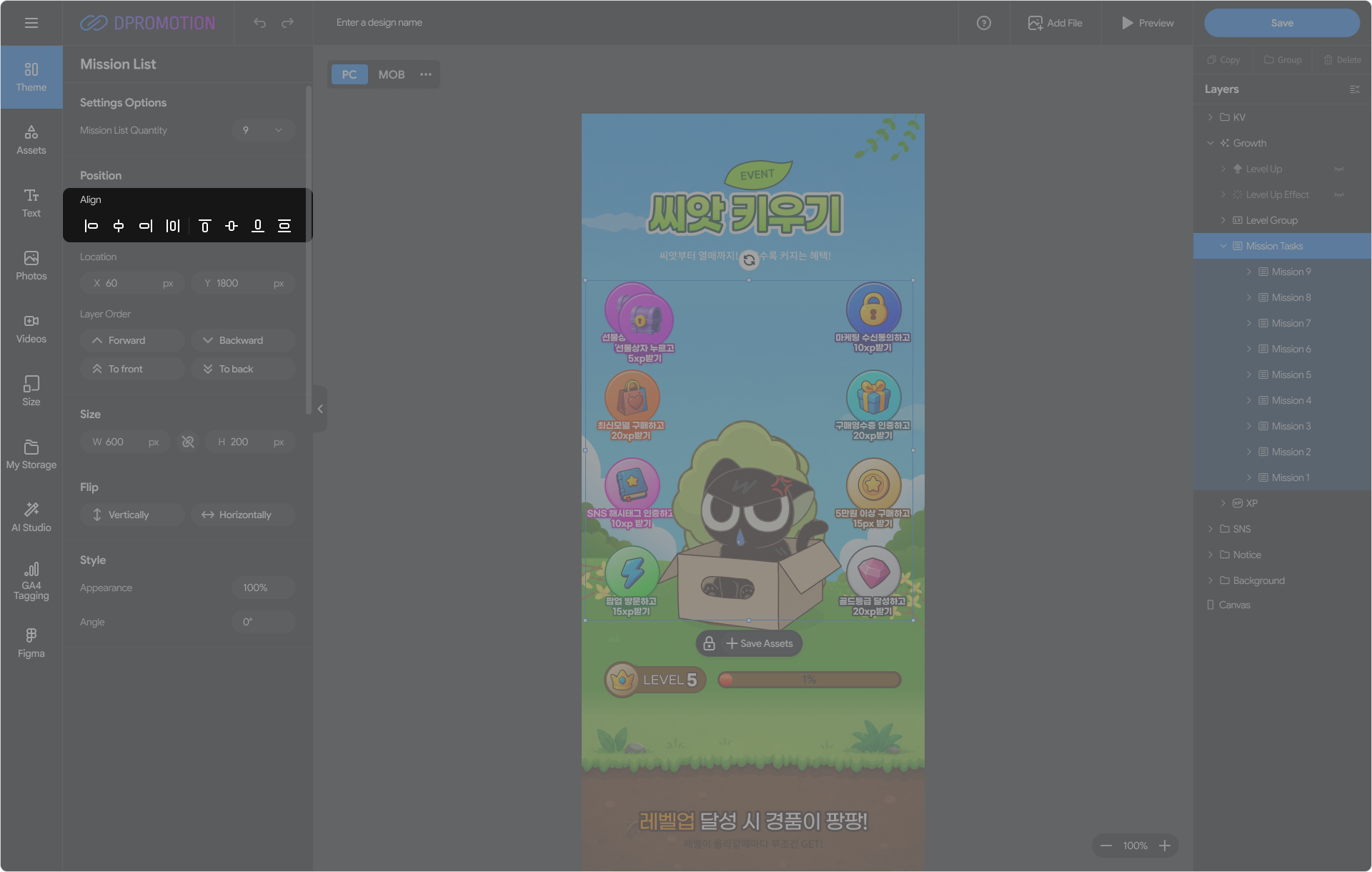The image size is (1372, 872).
Task: Open the Videos sidebar panel
Action: coord(31,329)
